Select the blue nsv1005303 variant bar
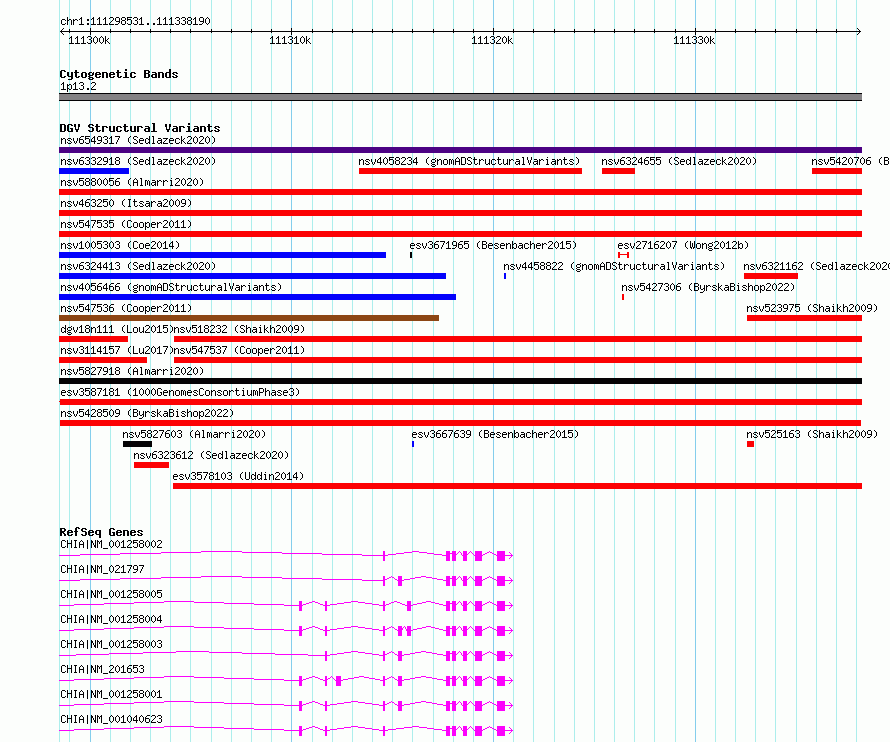This screenshot has width=890, height=742. coord(222,255)
